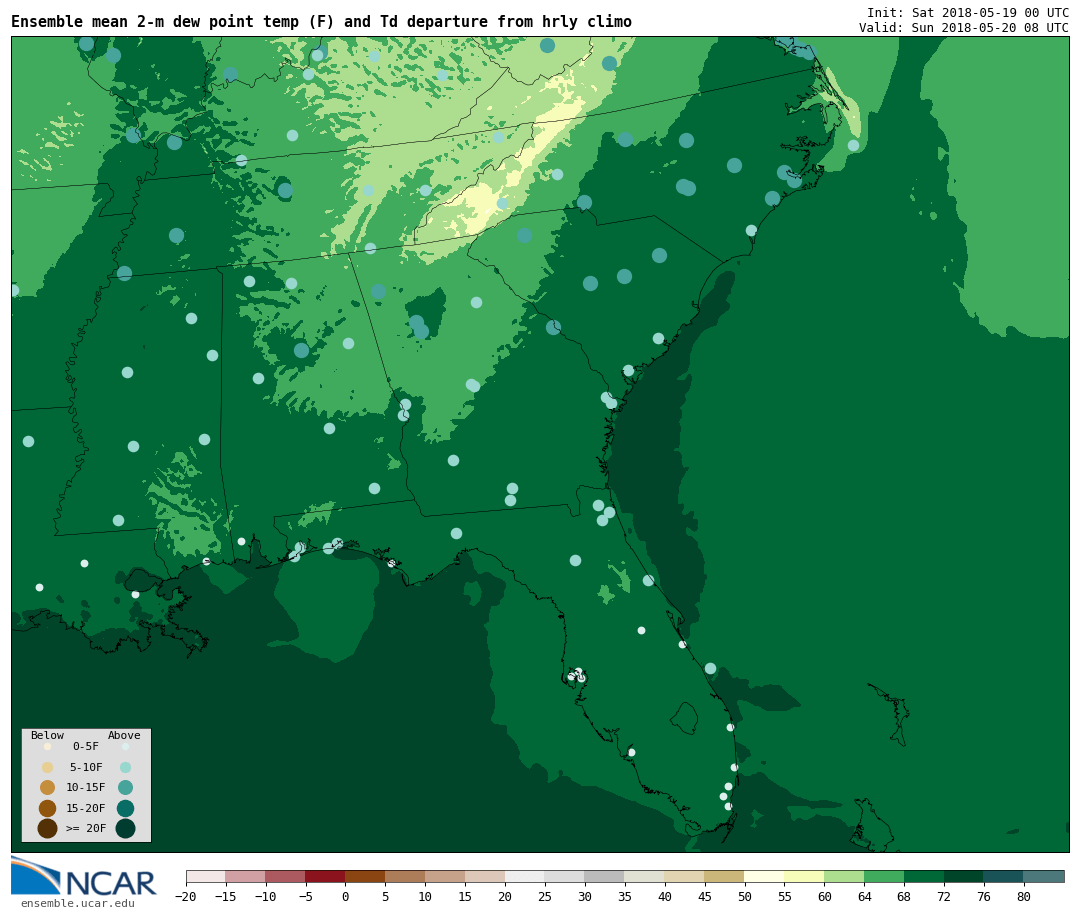Pick the 10 to 15 tan colorbar swatch

[445, 876]
